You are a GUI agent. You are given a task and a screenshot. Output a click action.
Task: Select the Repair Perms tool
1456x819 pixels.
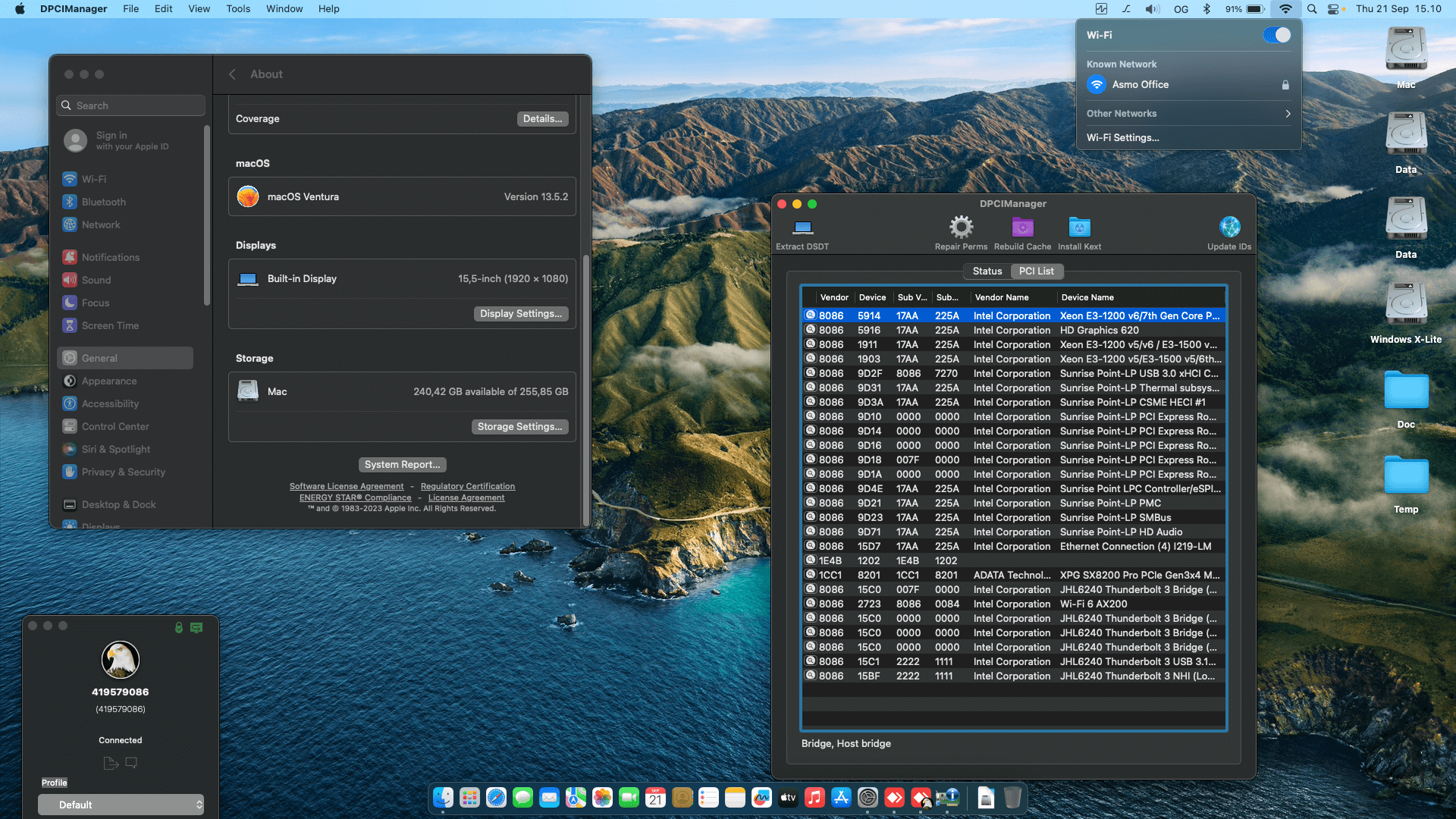click(x=961, y=227)
